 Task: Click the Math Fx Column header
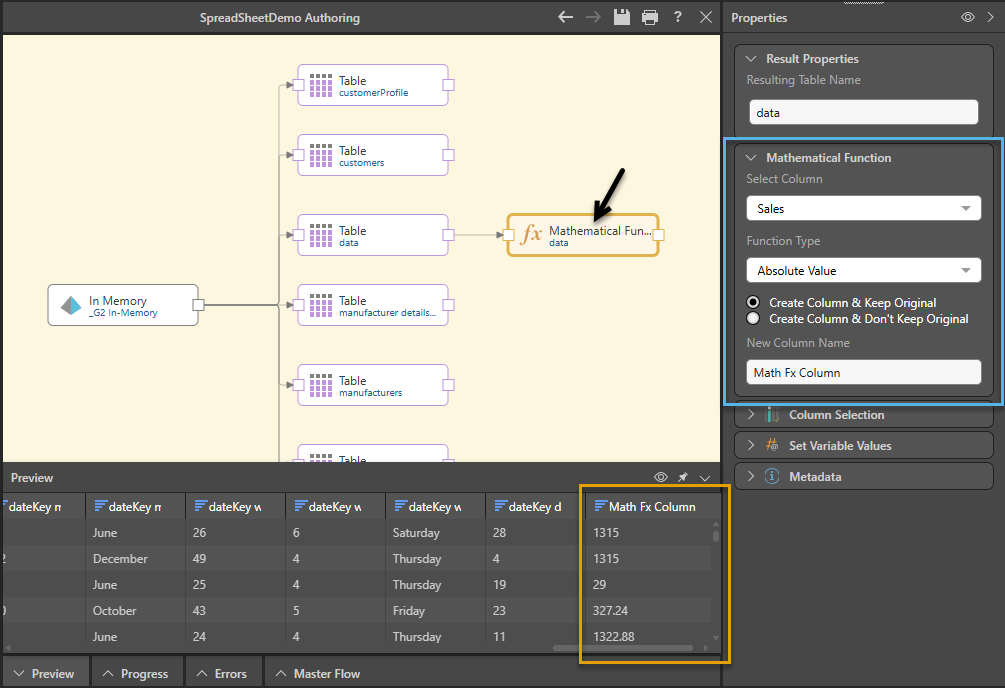652,507
